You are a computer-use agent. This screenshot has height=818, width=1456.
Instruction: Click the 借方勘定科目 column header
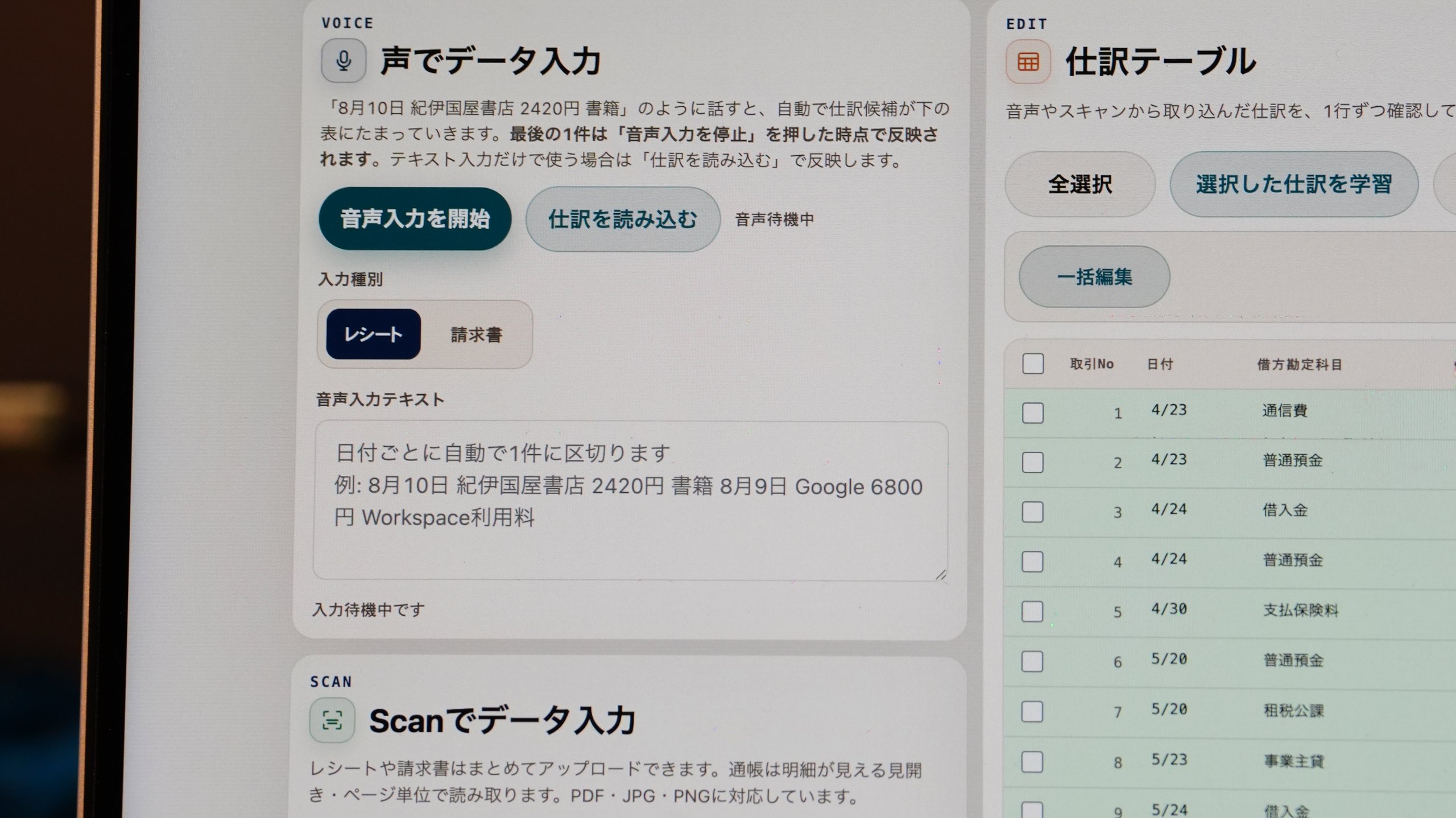coord(1300,364)
